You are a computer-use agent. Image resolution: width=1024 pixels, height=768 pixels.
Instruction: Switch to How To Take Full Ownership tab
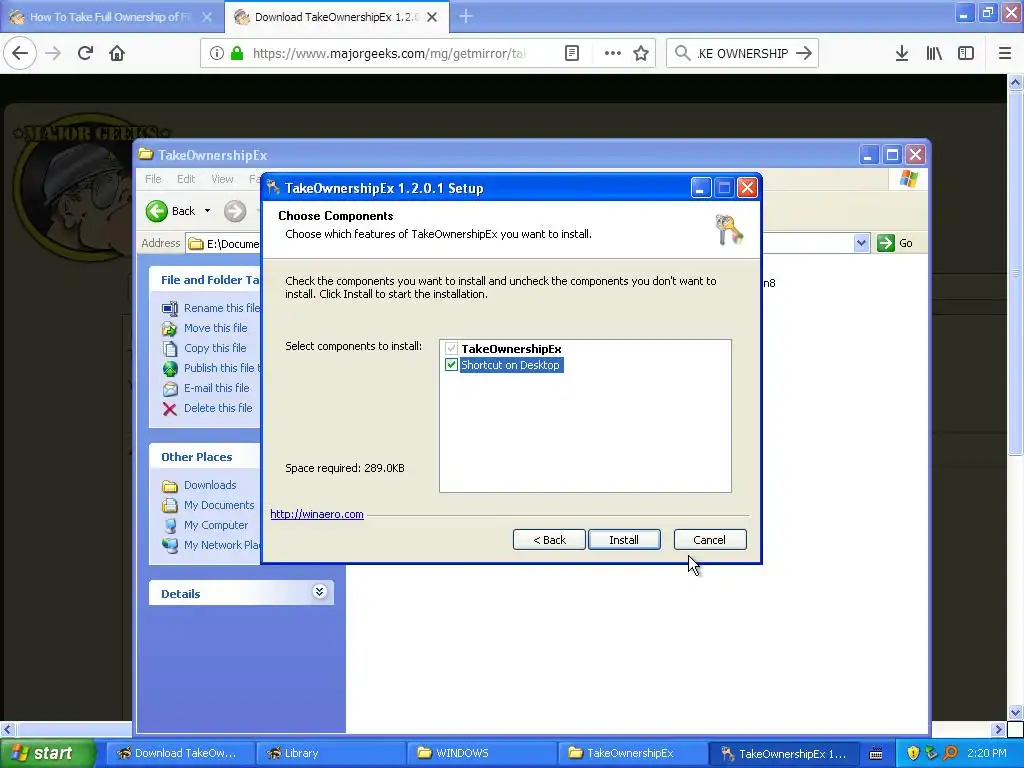111,17
